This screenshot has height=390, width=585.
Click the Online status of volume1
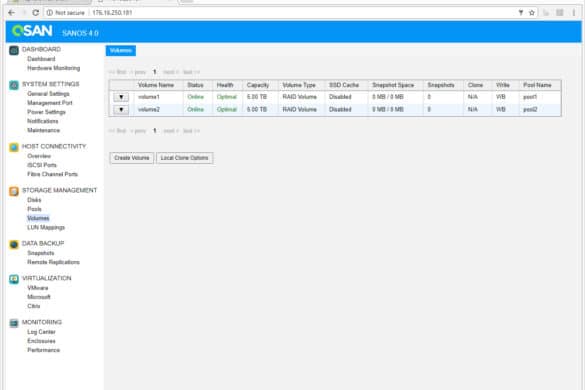tap(195, 97)
